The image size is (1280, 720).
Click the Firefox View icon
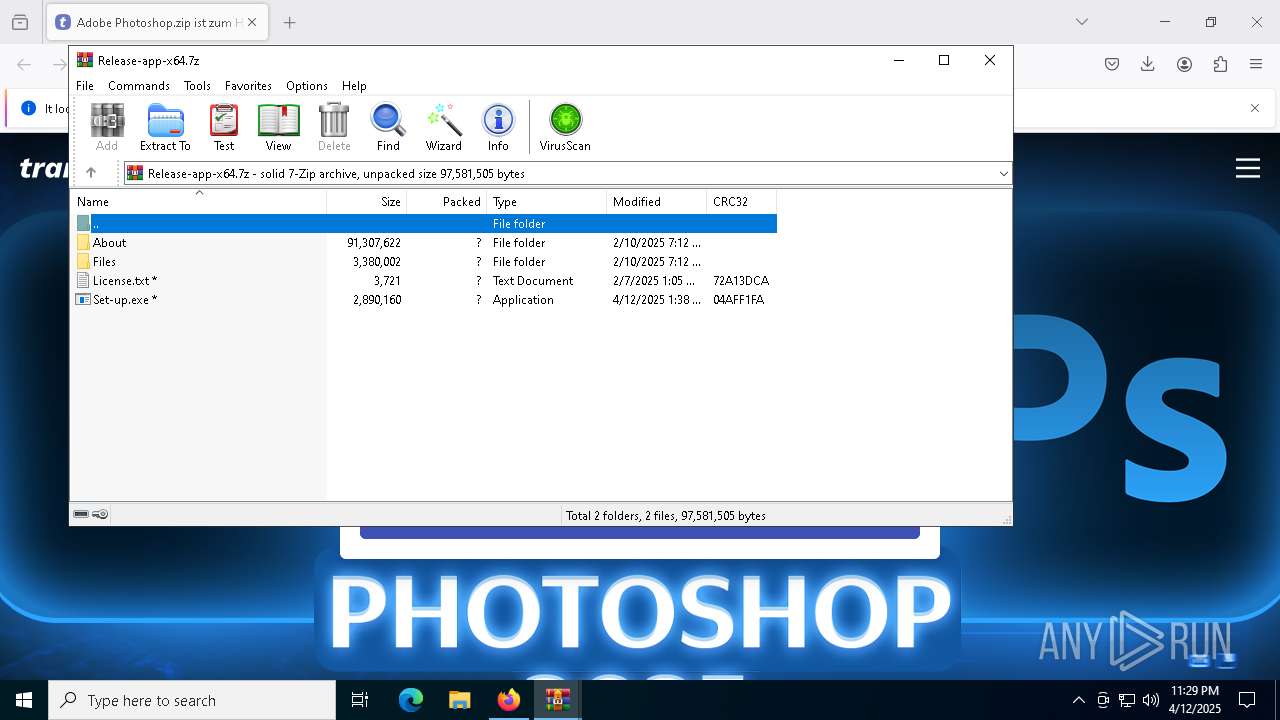click(20, 22)
